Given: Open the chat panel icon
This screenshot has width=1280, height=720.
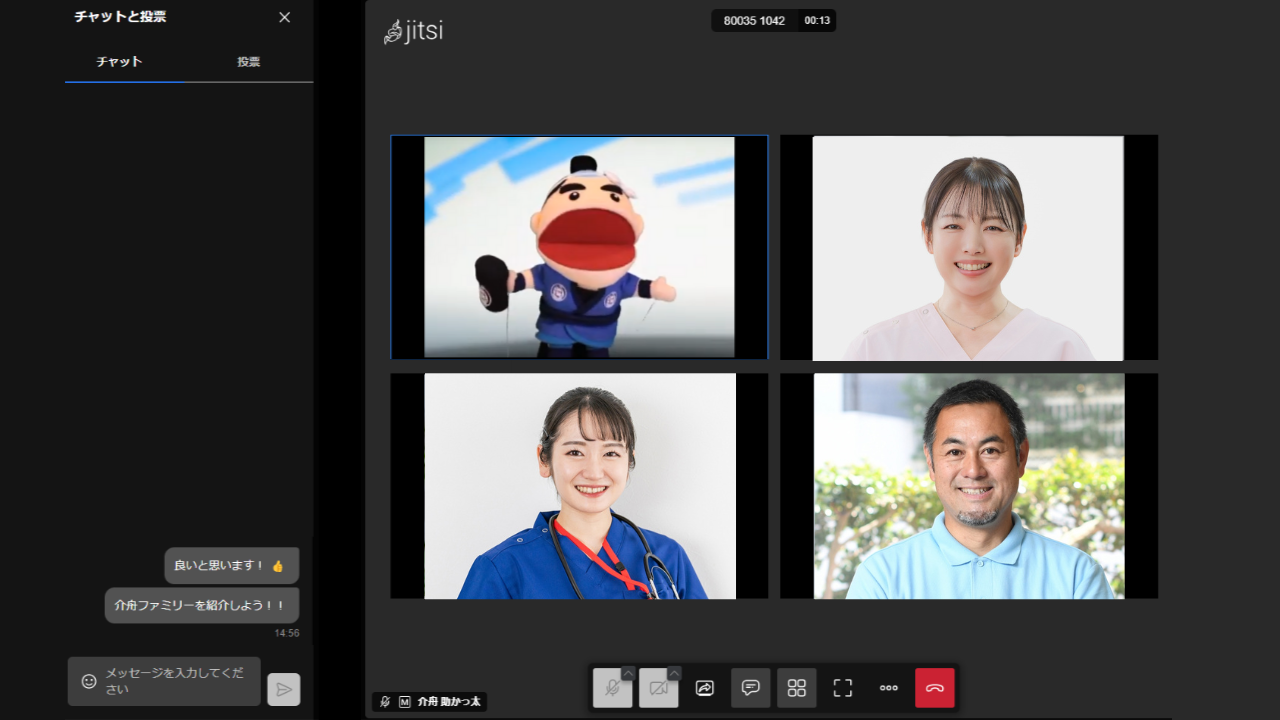Looking at the screenshot, I should (x=750, y=688).
